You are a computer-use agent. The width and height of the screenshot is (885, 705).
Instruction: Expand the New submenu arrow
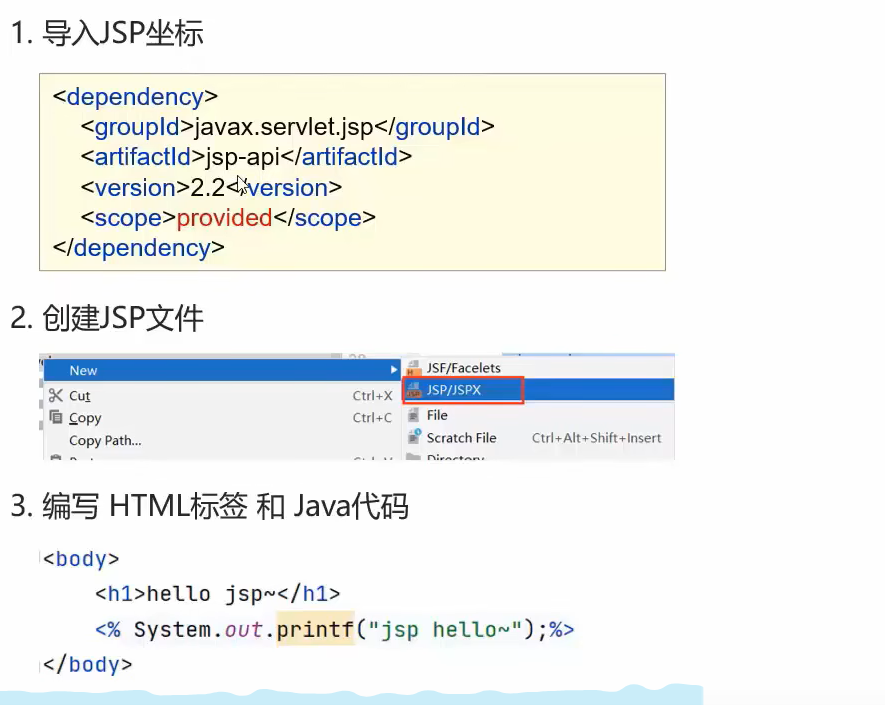tap(393, 370)
